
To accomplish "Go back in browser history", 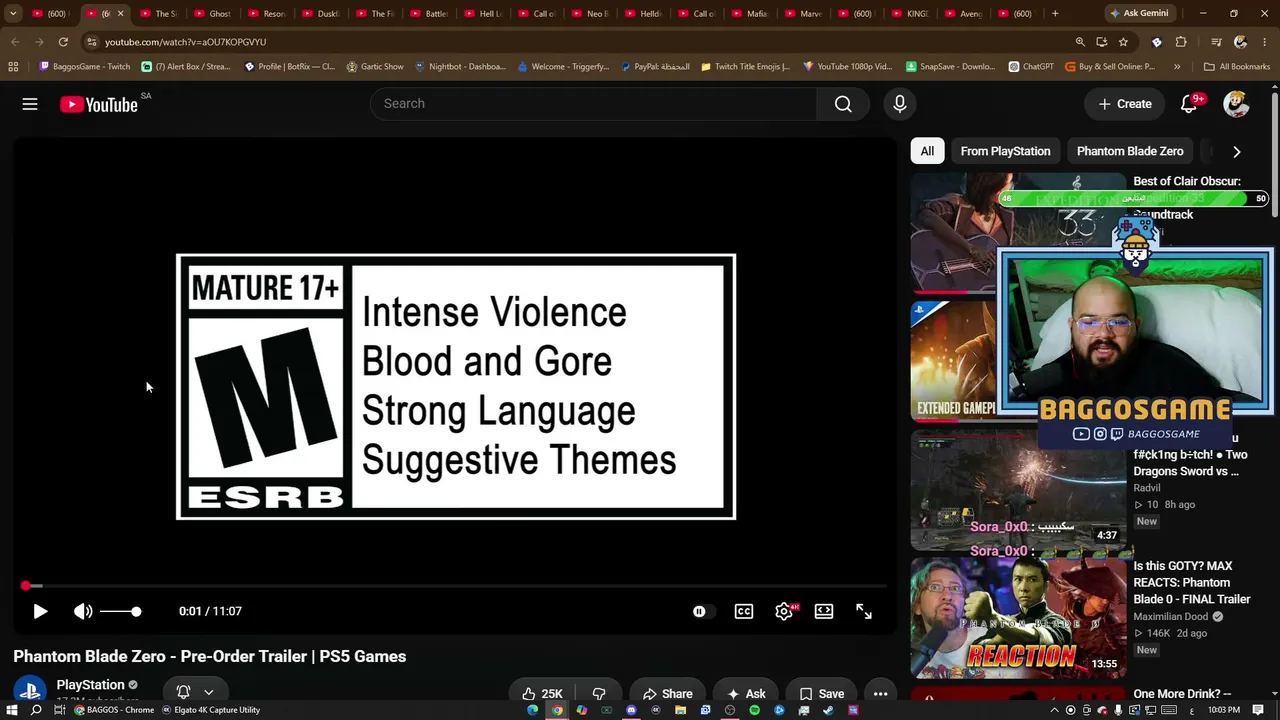I will tap(15, 42).
